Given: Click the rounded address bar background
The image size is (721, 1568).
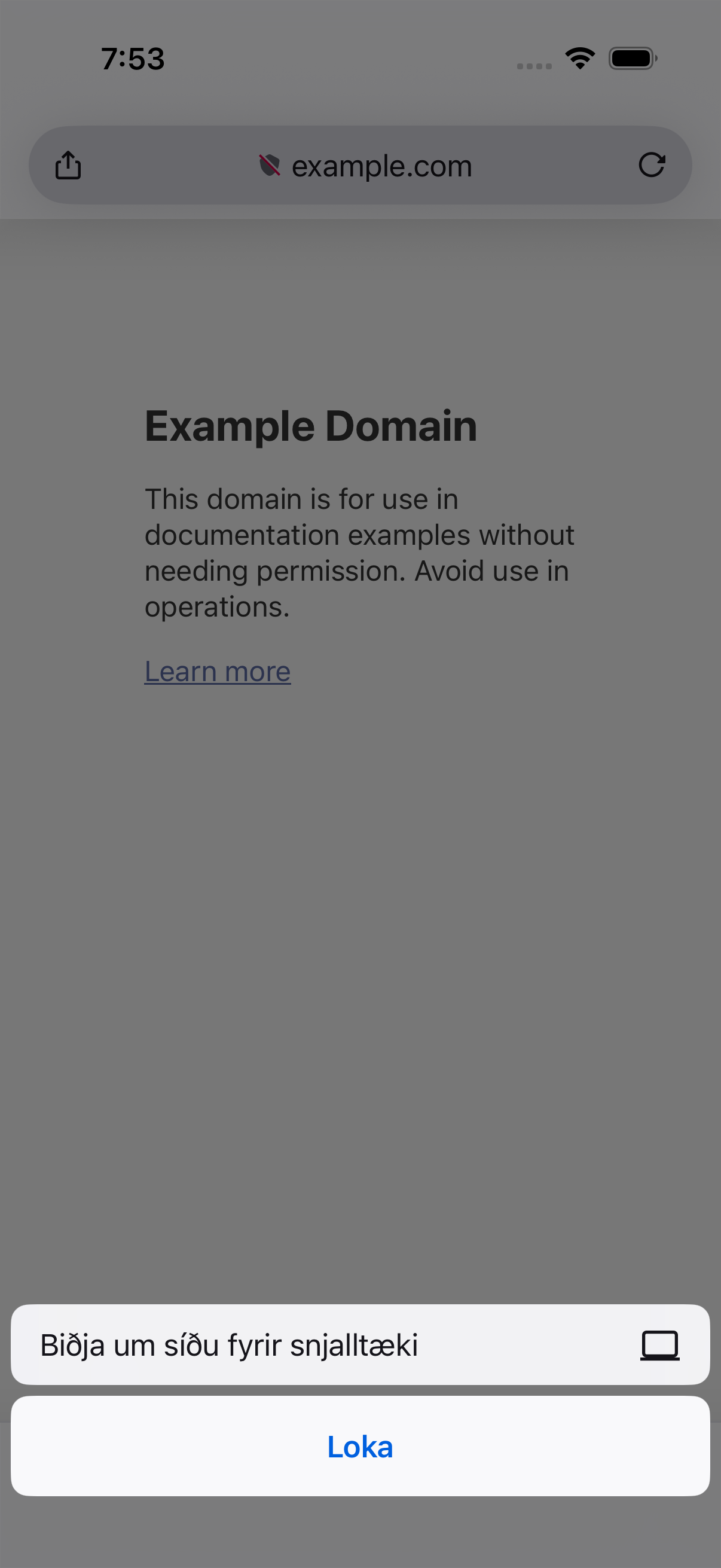Looking at the screenshot, I should (x=360, y=165).
